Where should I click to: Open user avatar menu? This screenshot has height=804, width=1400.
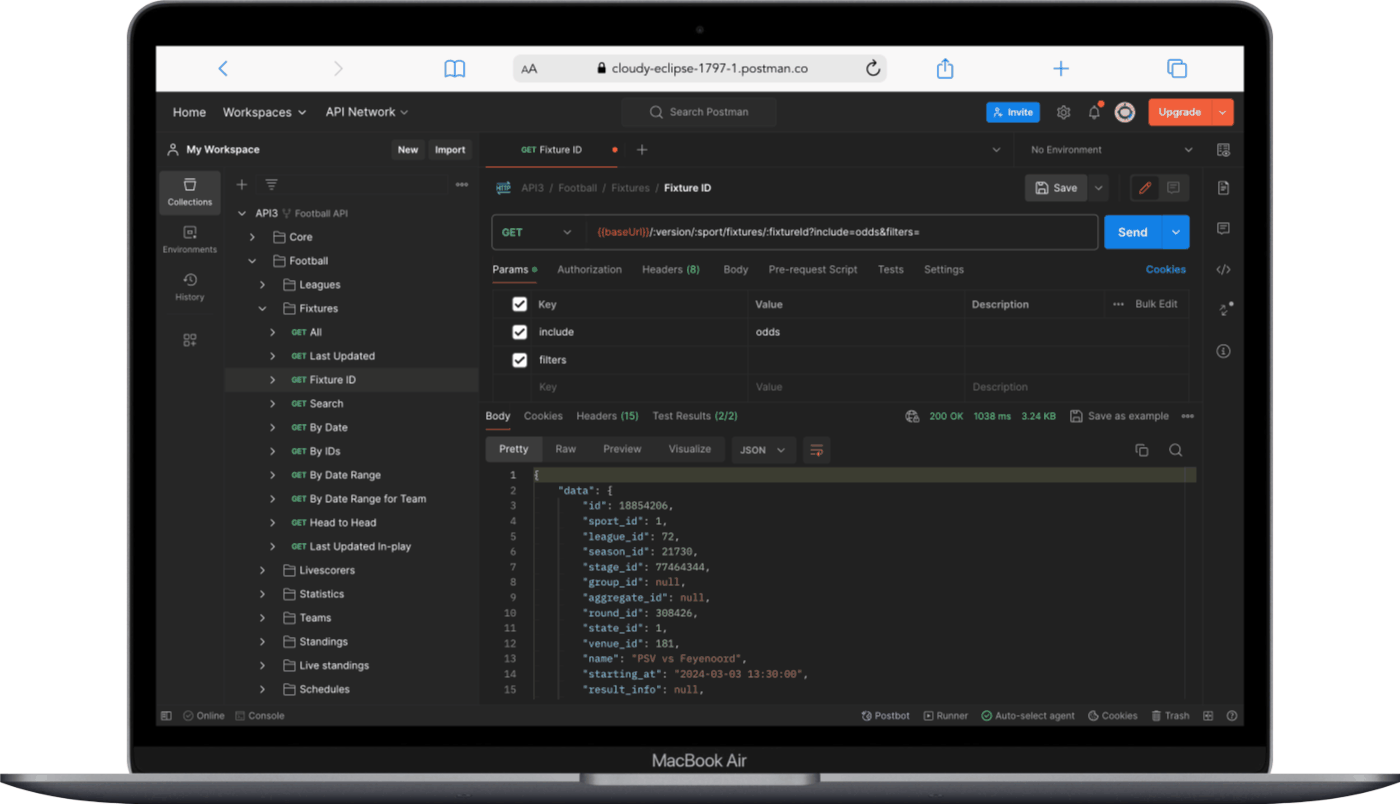tap(1125, 112)
